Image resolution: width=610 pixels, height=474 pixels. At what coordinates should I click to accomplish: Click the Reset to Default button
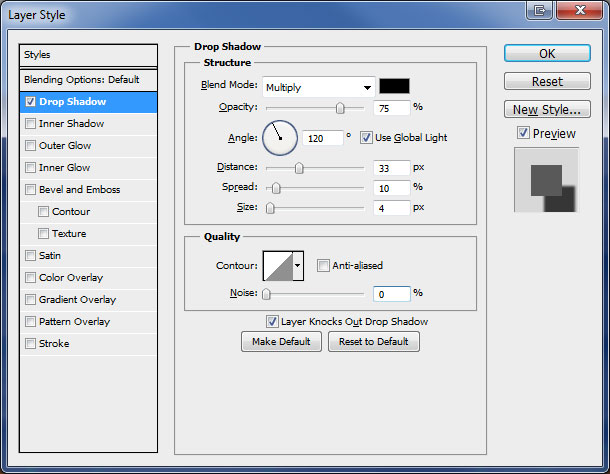(374, 342)
